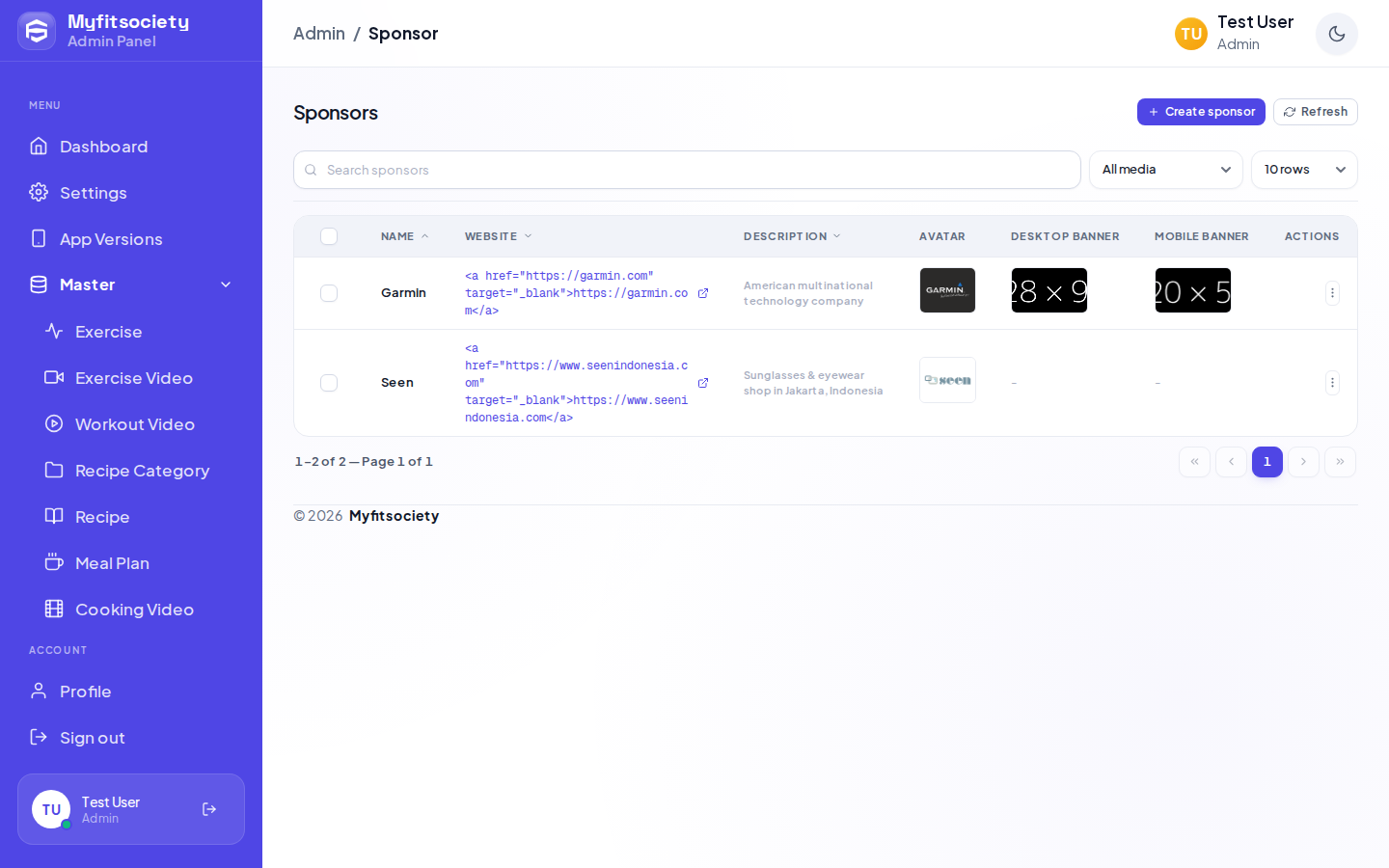Click the logout icon in user card
Image resolution: width=1389 pixels, height=868 pixels.
tap(209, 809)
